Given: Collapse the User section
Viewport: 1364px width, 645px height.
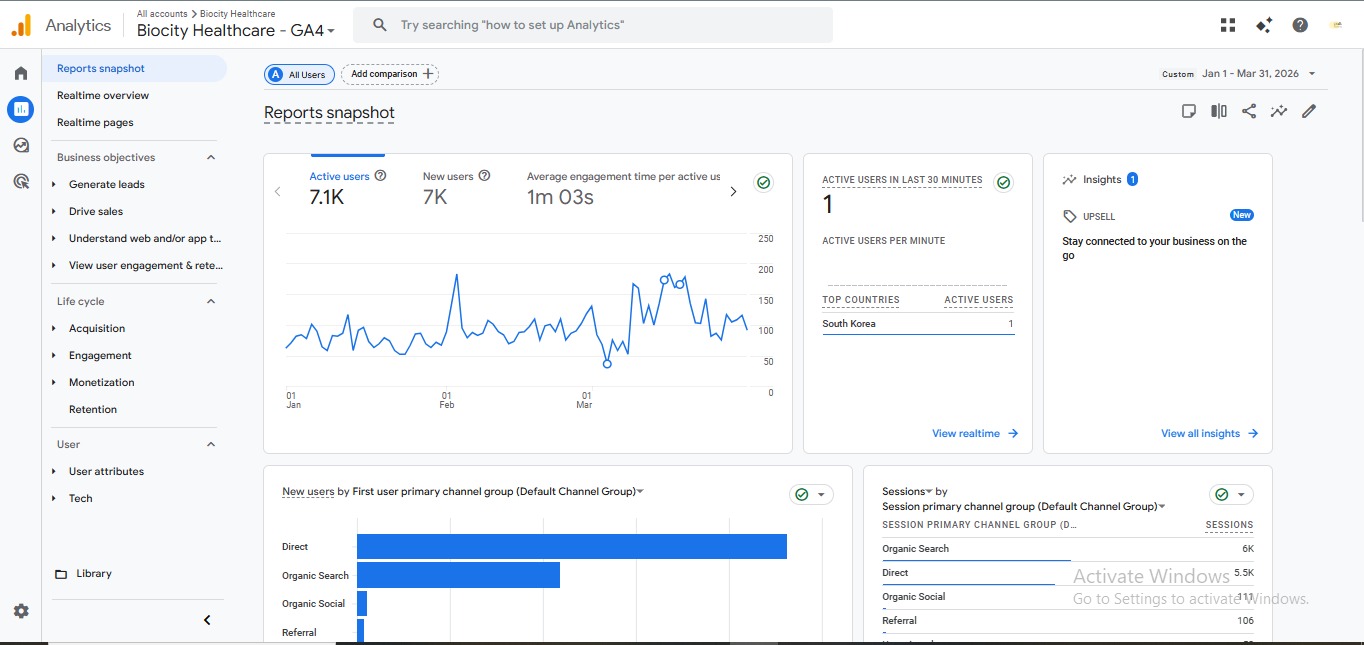Looking at the screenshot, I should coord(211,444).
